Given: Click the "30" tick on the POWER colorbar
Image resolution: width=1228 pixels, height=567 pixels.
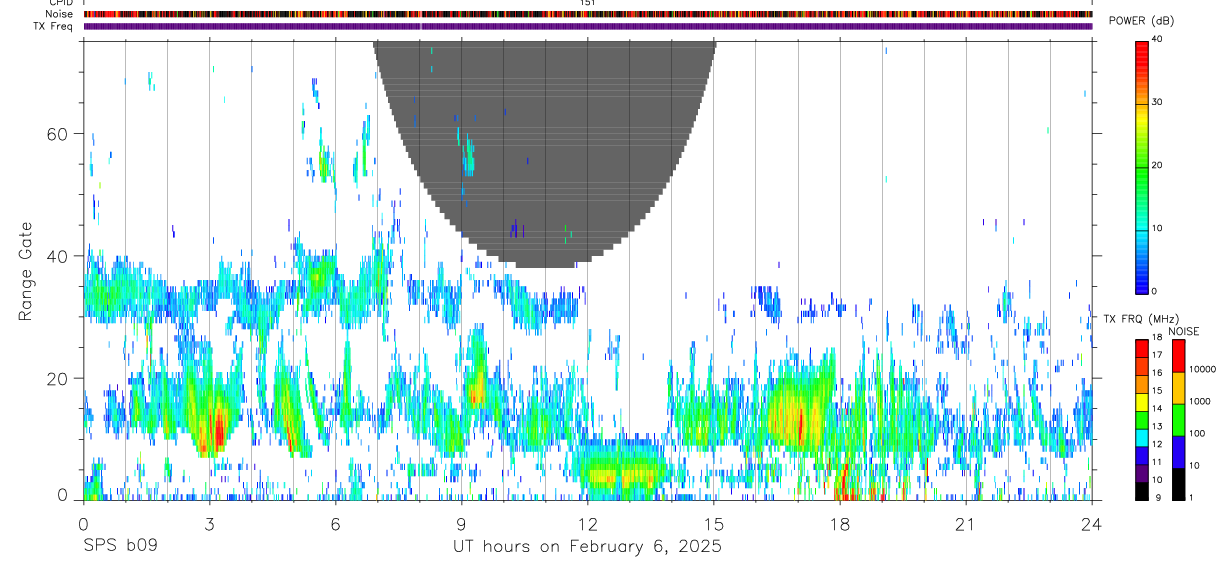Looking at the screenshot, I should click(x=1158, y=102).
